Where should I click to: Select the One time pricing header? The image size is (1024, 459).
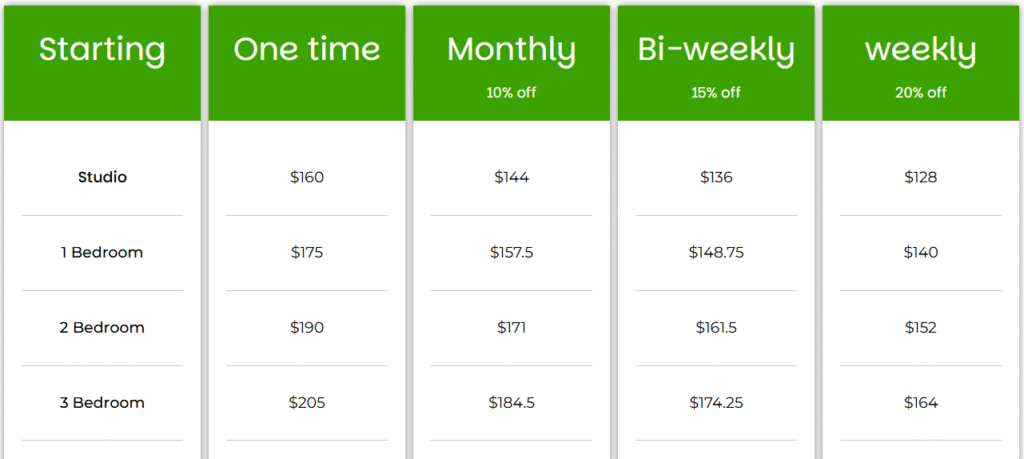307,49
